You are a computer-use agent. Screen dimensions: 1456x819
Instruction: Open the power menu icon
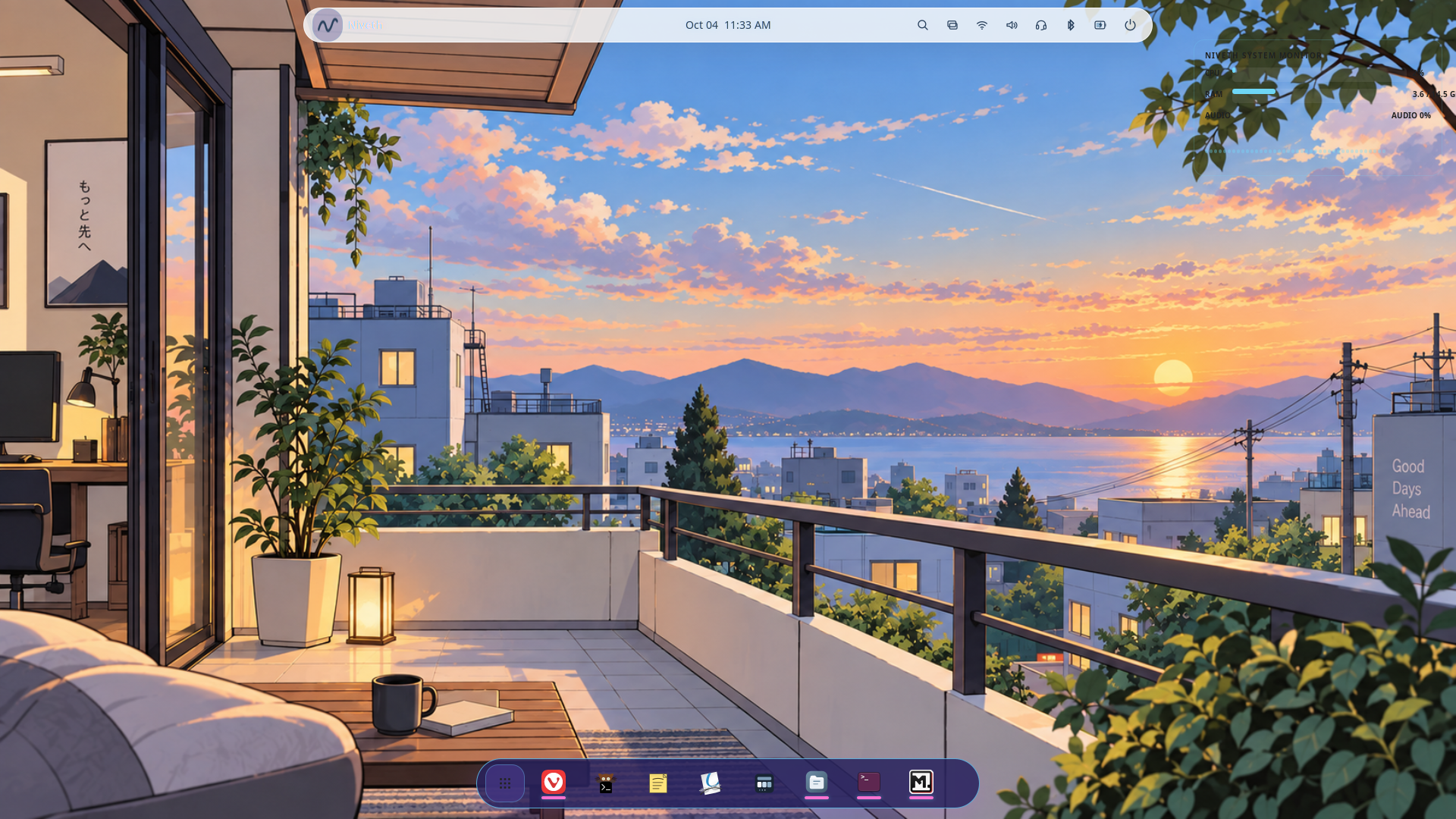click(1130, 25)
